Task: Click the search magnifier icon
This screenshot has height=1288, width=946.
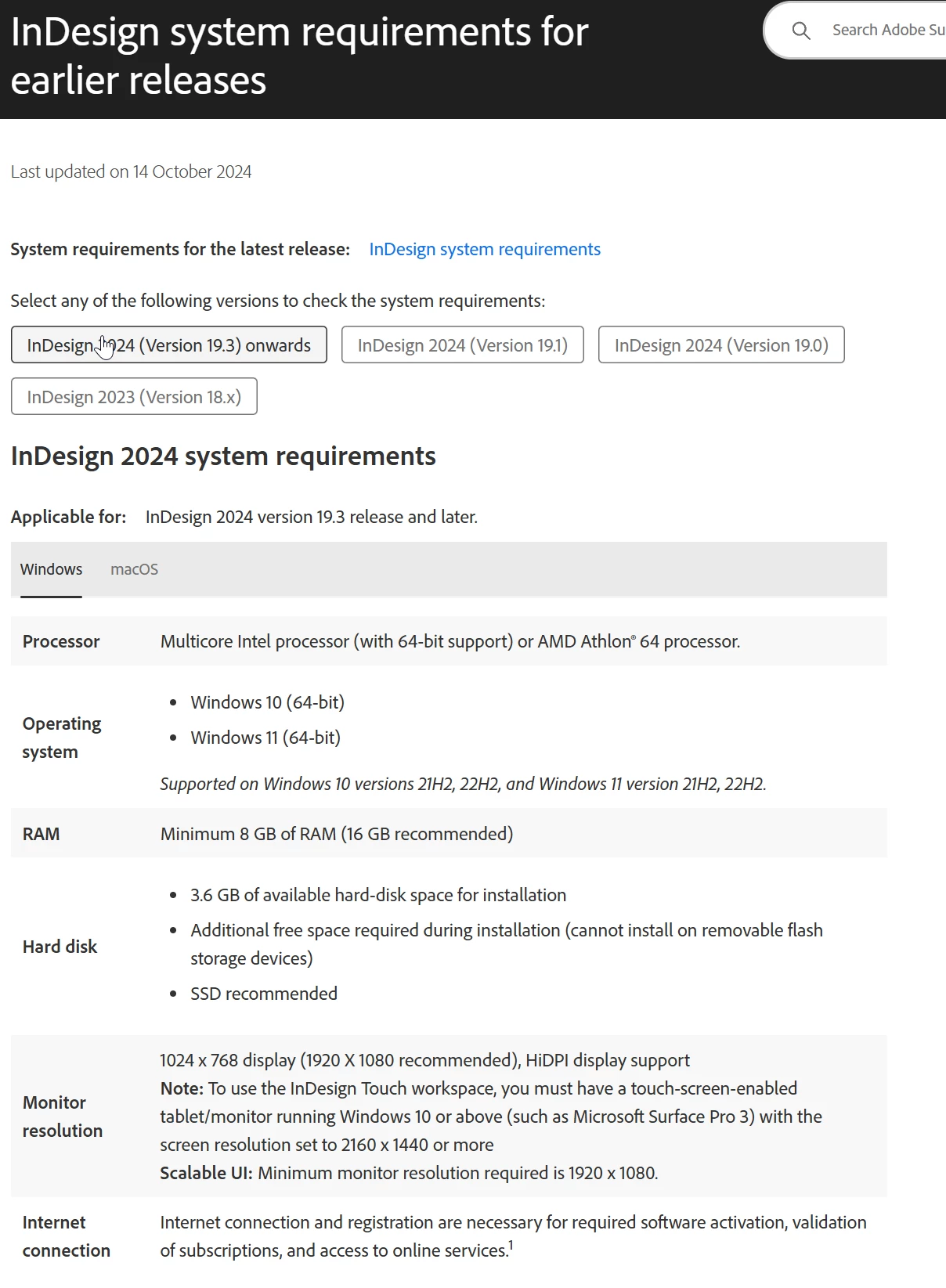Action: [x=800, y=31]
